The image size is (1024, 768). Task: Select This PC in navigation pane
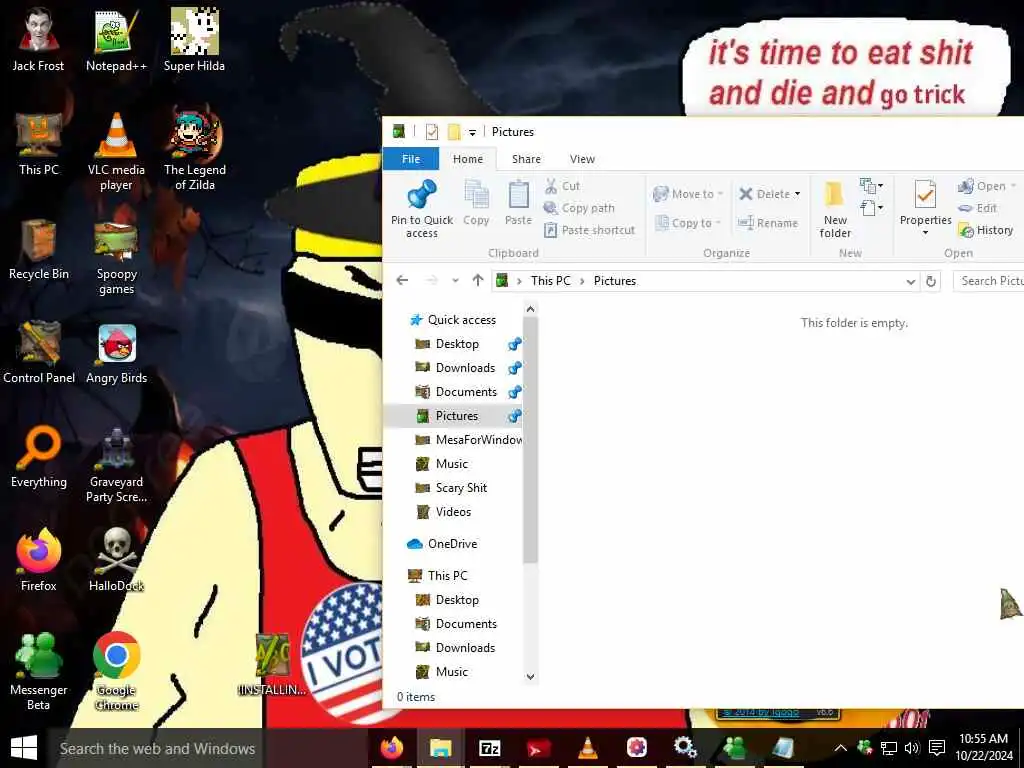click(447, 575)
